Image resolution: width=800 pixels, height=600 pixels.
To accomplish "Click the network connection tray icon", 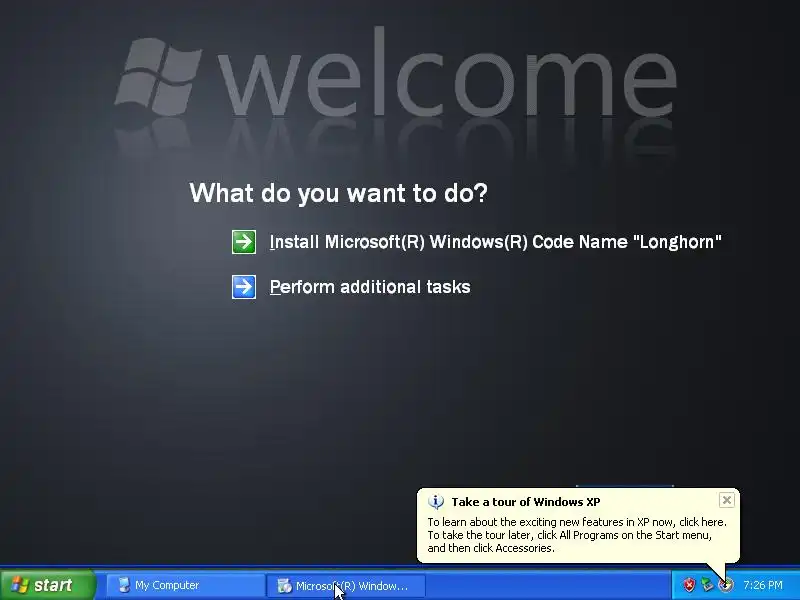I will [707, 585].
